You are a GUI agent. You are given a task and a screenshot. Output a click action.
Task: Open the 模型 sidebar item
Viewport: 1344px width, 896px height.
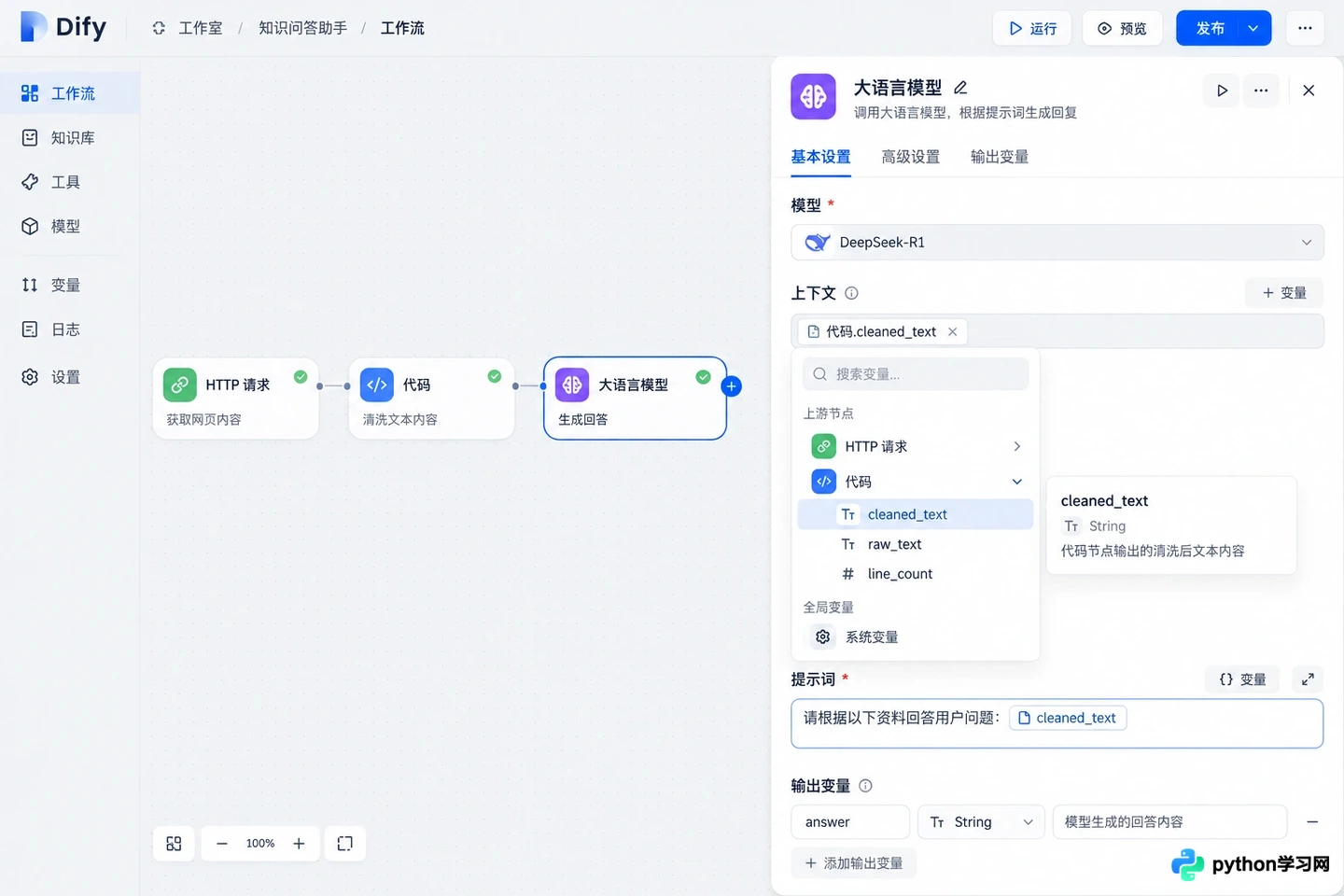70,226
